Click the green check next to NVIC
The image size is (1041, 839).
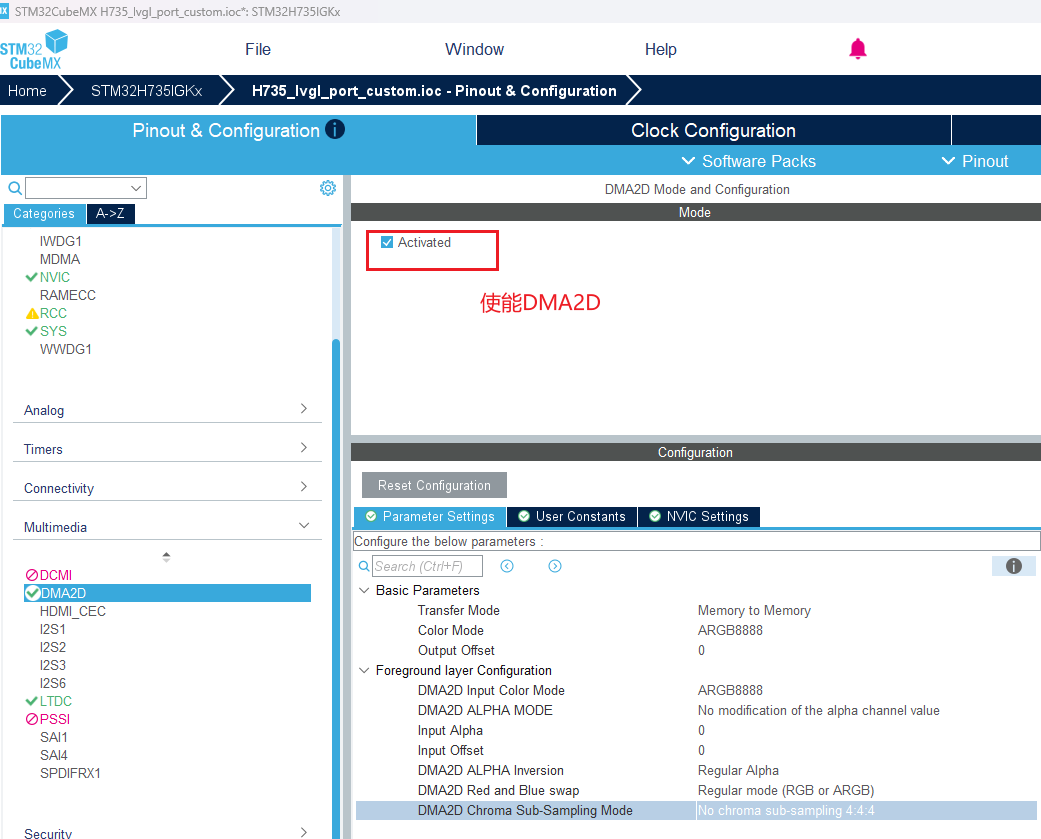[31, 277]
